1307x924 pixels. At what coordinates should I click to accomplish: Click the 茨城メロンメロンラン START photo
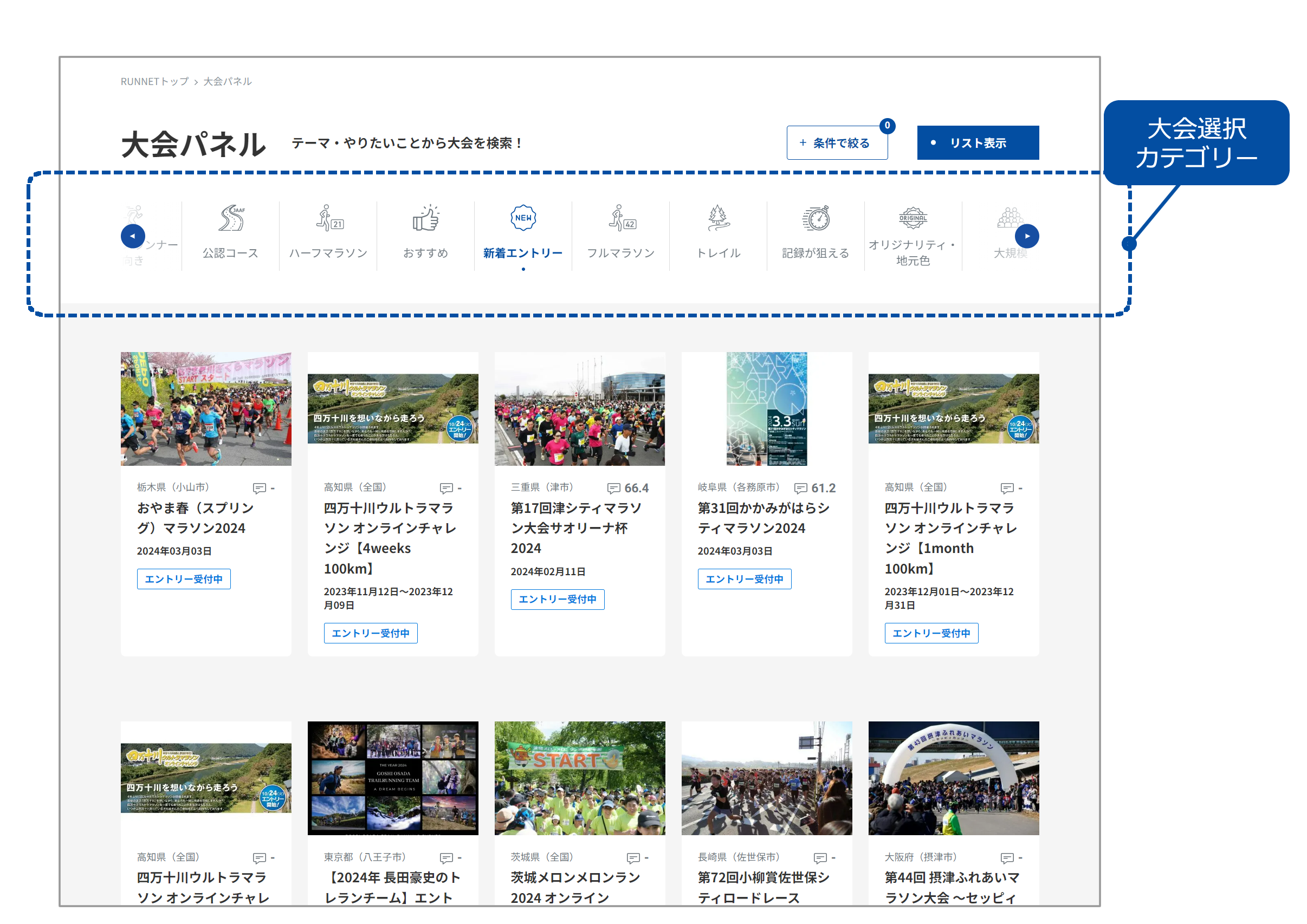(579, 778)
